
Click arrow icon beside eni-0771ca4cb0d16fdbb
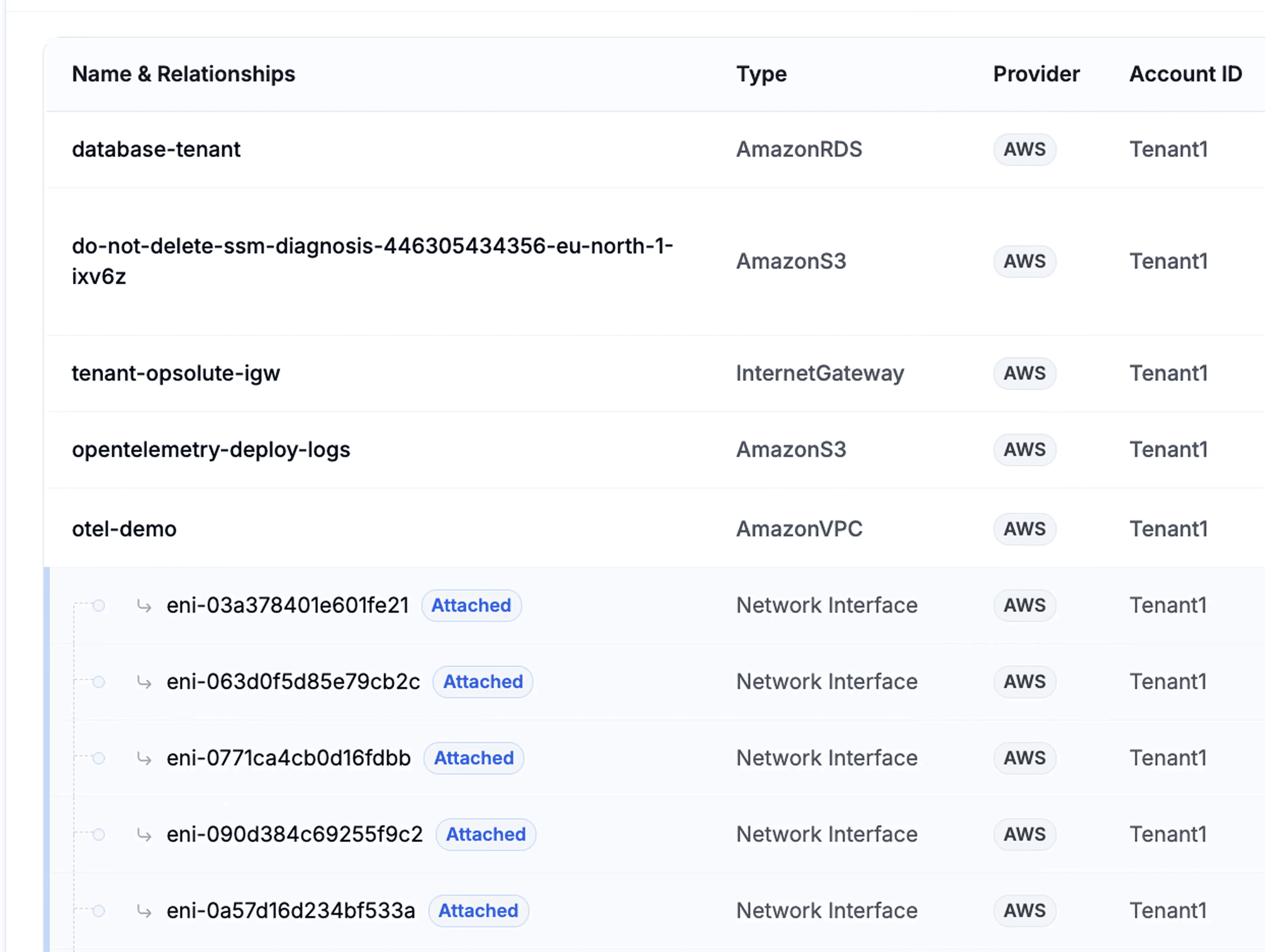point(144,758)
